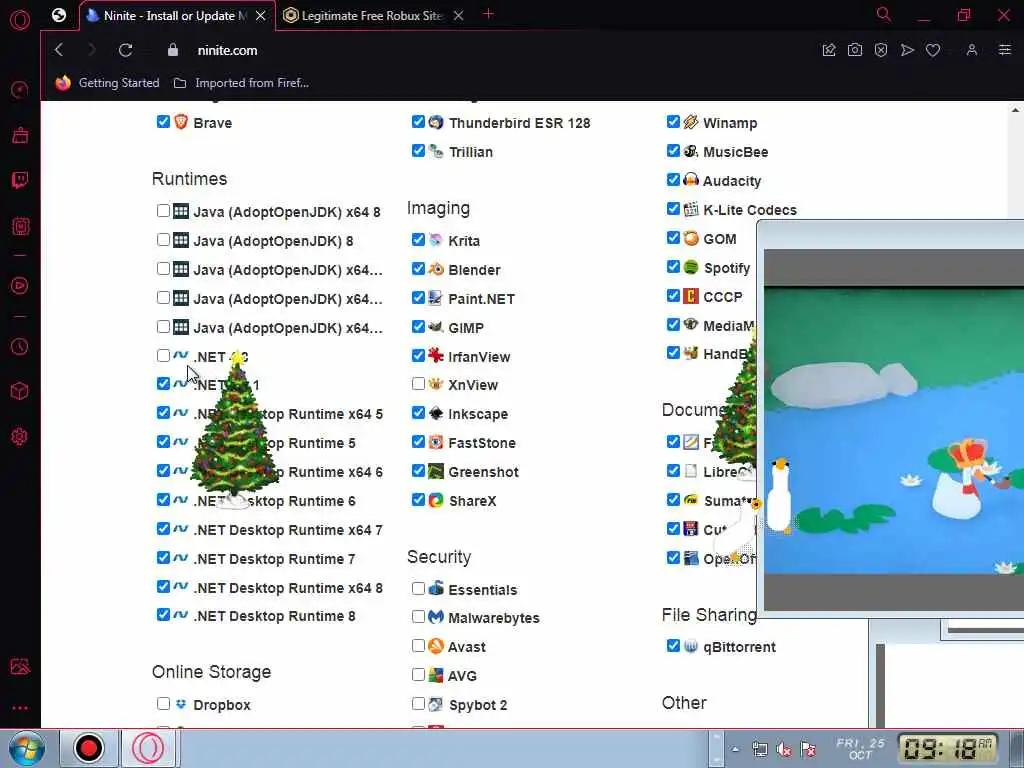The width and height of the screenshot is (1024, 768).
Task: Uncheck the Brave checkbox
Action: 163,121
